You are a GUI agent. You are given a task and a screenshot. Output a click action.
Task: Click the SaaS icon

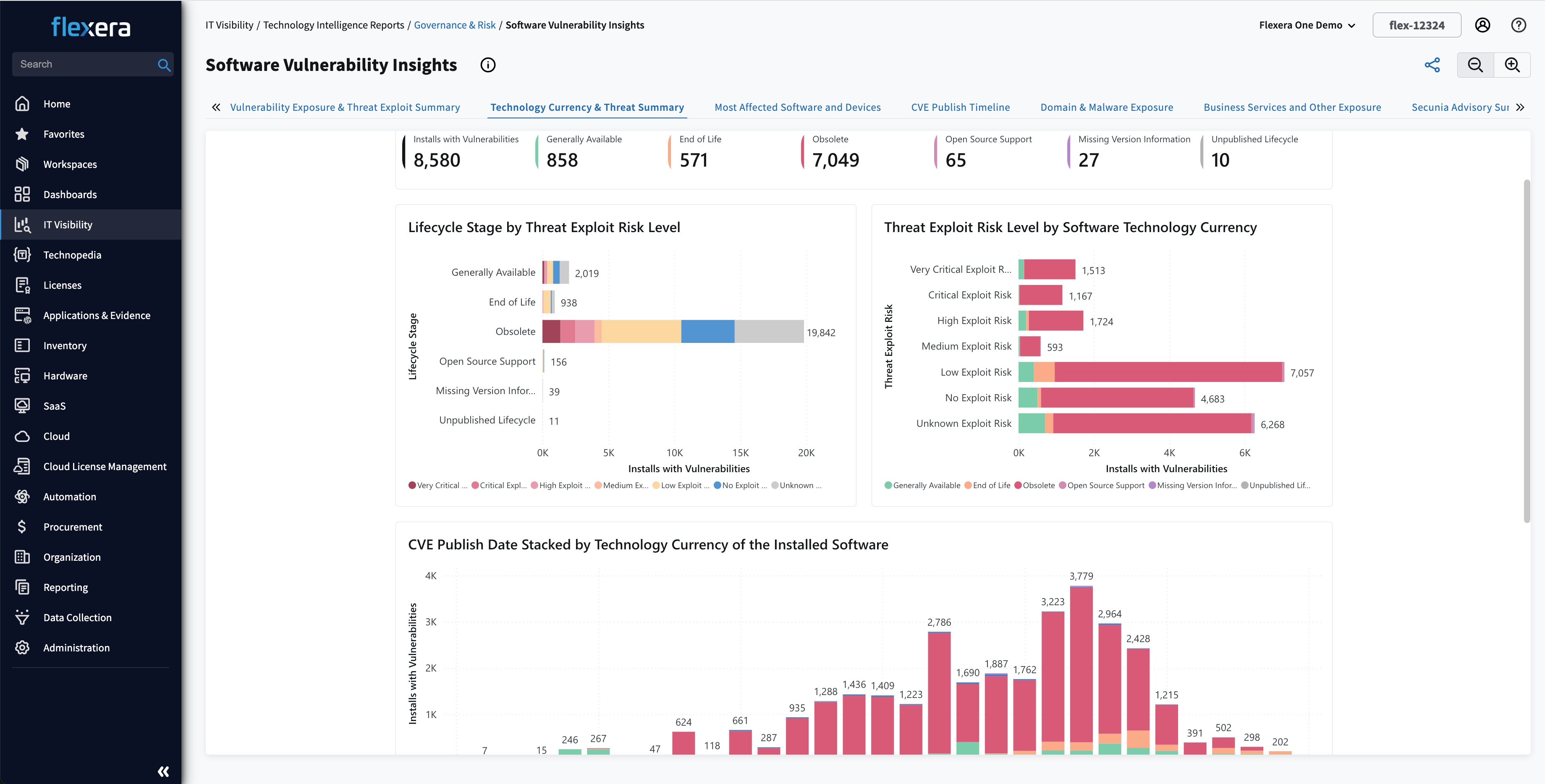coord(22,406)
